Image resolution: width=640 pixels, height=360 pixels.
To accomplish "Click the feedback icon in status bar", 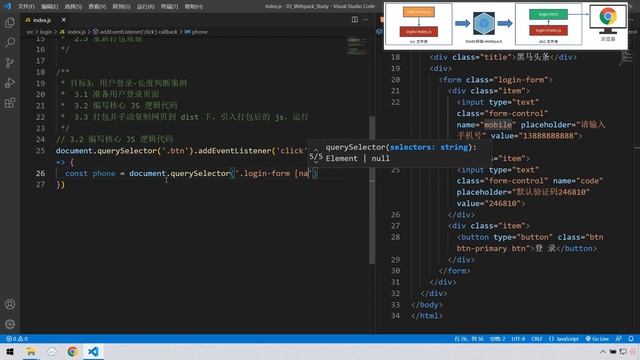I will coord(619,339).
